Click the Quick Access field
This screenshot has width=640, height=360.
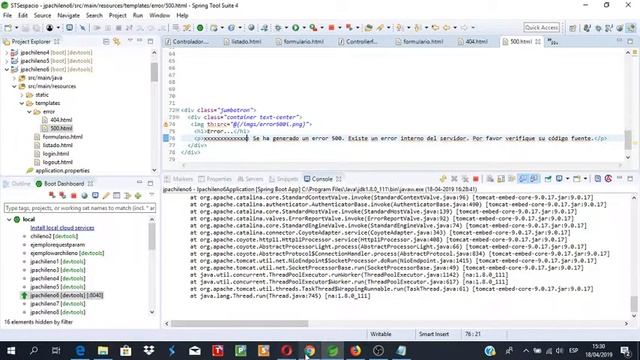(541, 27)
